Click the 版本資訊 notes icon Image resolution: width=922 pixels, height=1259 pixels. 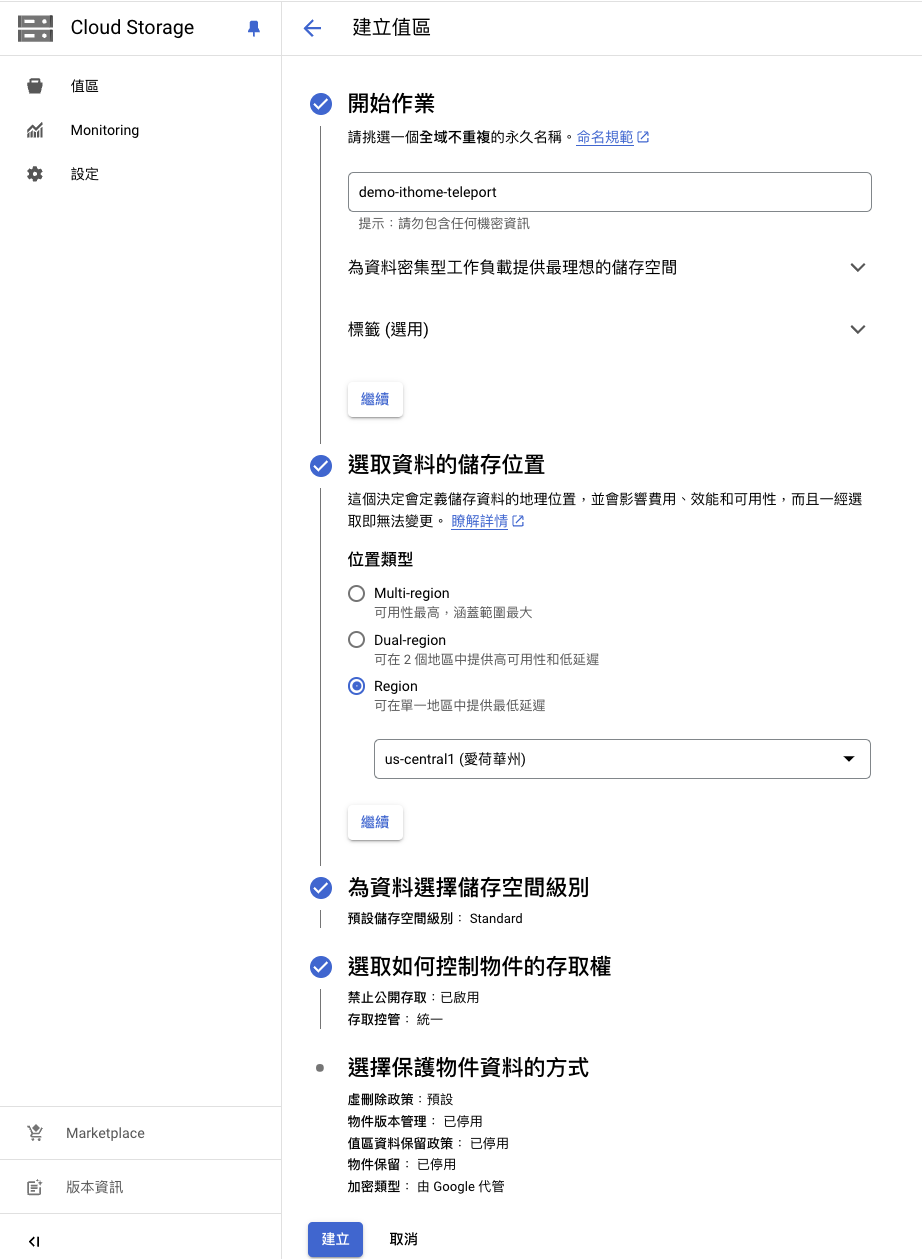click(35, 1187)
